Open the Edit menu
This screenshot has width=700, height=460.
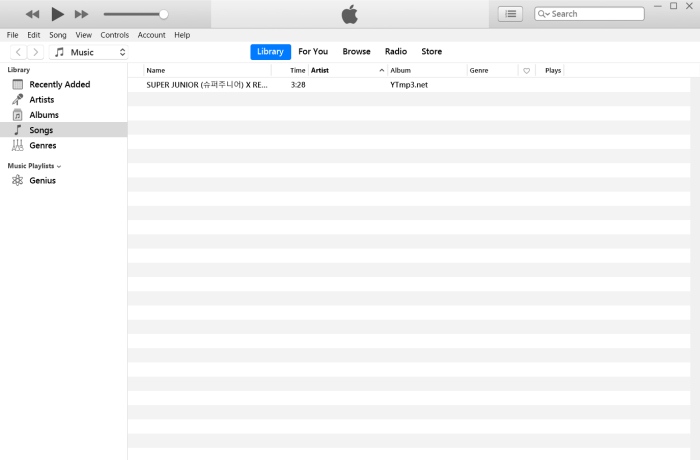(x=33, y=35)
